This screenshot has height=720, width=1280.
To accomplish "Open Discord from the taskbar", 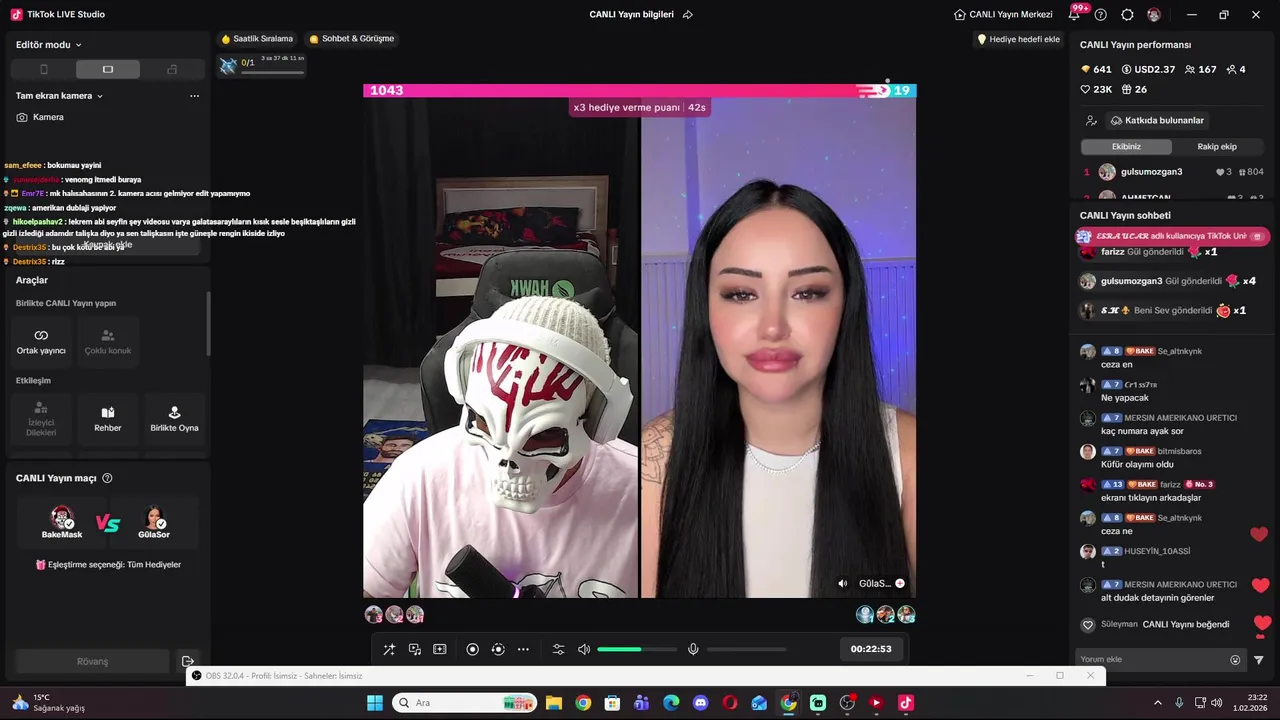I will [700, 703].
